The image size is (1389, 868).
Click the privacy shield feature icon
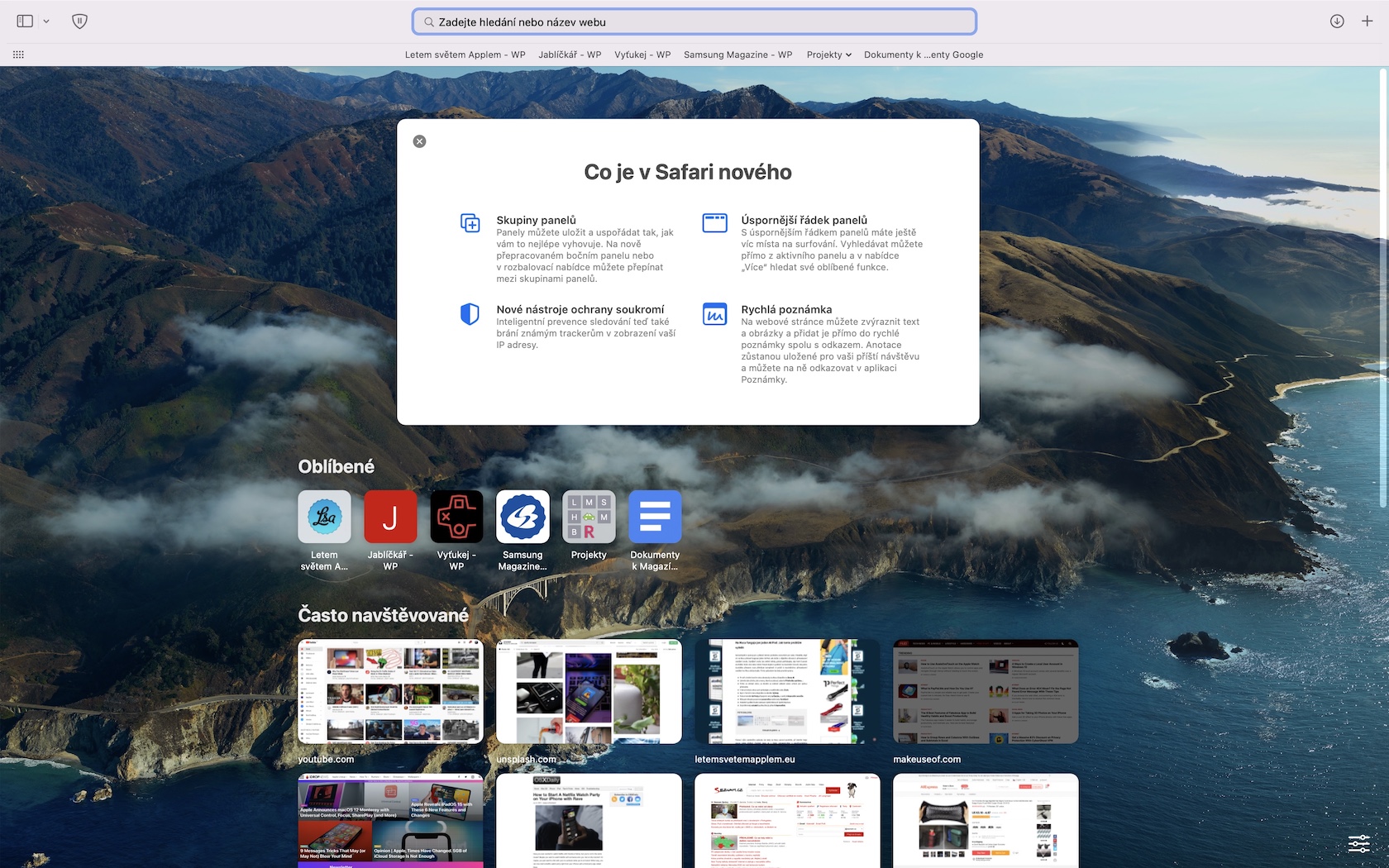coord(470,314)
